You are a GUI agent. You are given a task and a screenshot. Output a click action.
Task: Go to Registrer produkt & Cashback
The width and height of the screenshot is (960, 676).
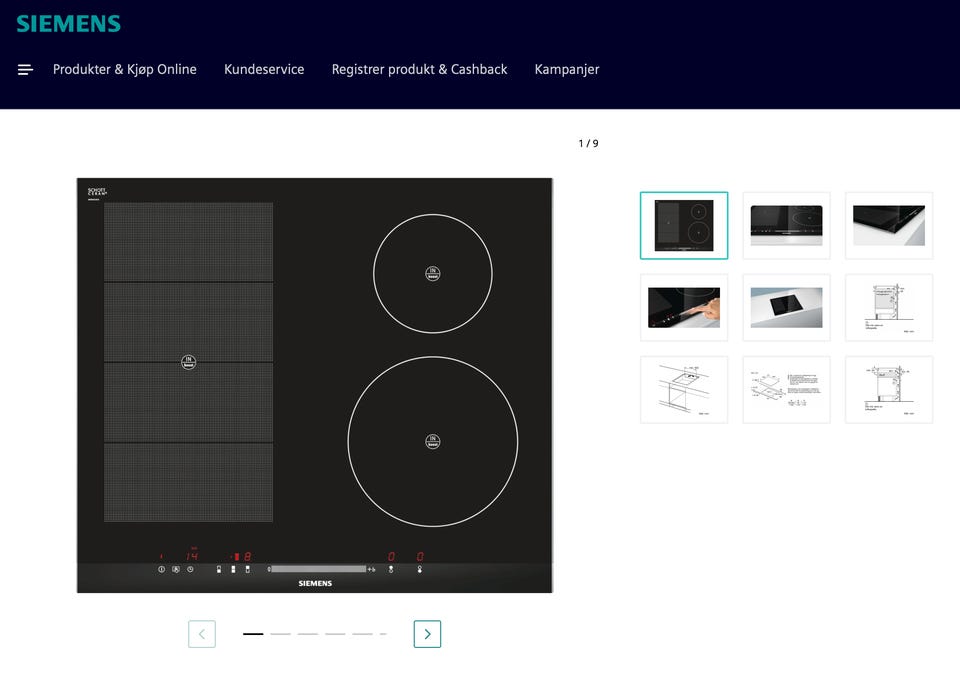click(419, 70)
